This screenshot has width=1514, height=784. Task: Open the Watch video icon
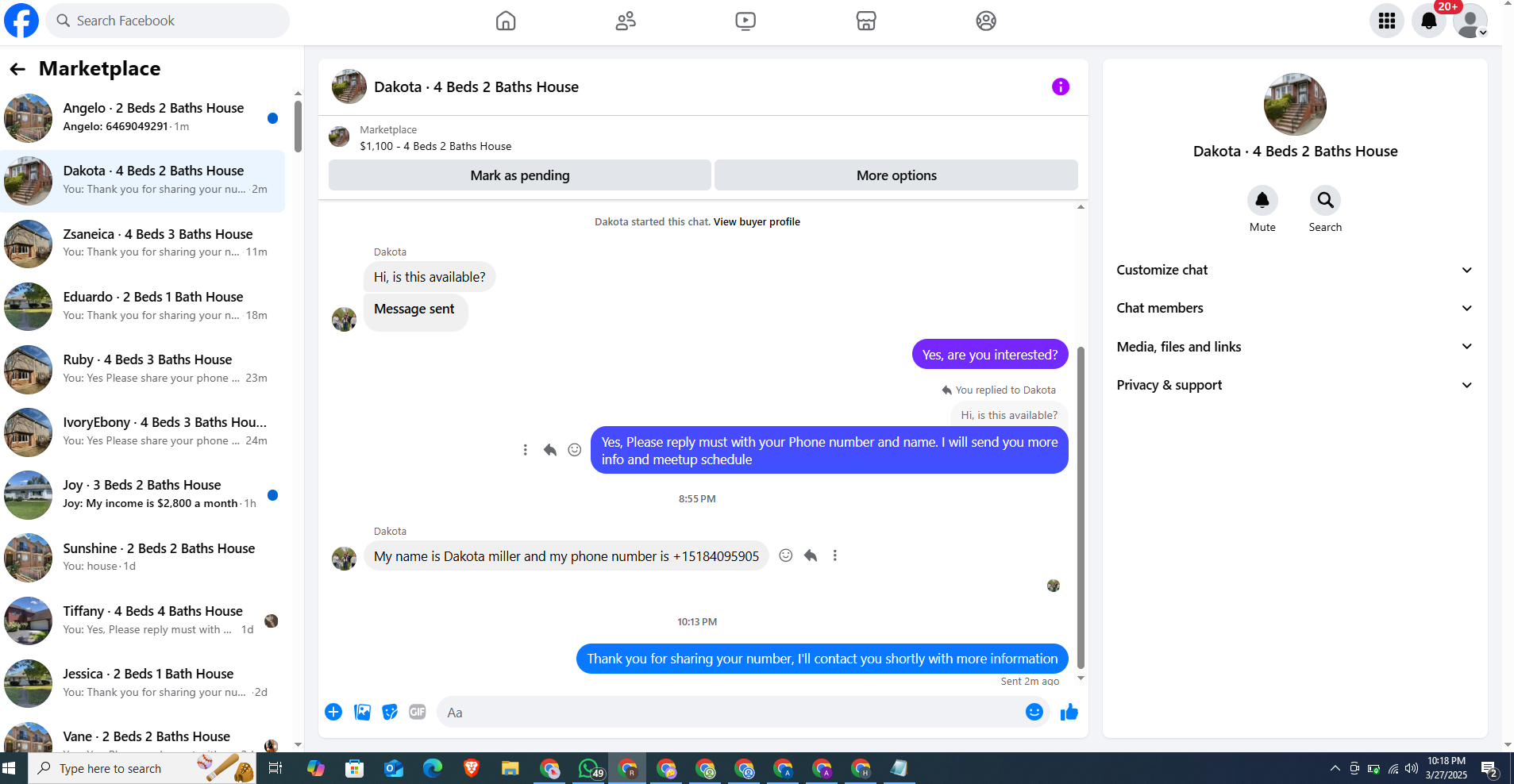point(745,21)
